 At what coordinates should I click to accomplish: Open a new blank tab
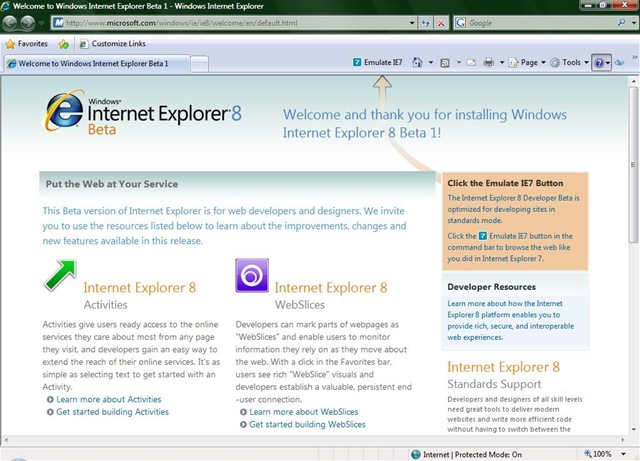pyautogui.click(x=199, y=64)
